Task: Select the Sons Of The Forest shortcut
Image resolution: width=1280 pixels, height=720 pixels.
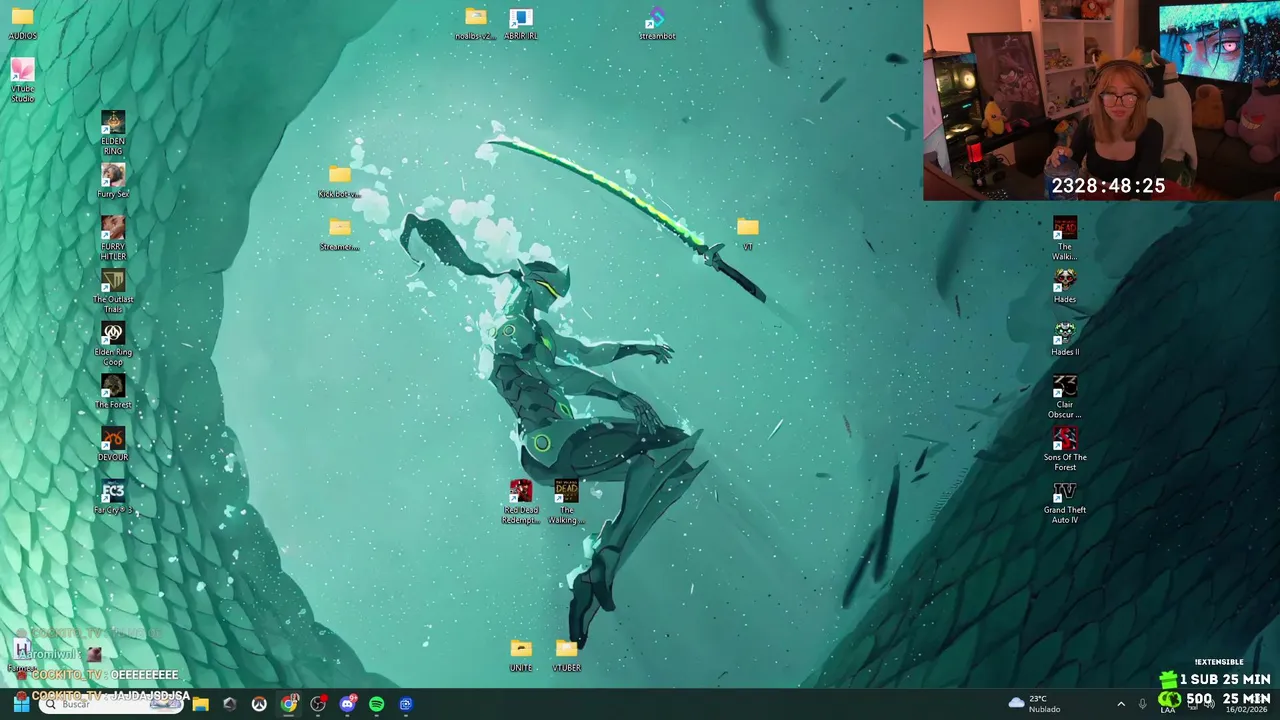Action: 1065,450
